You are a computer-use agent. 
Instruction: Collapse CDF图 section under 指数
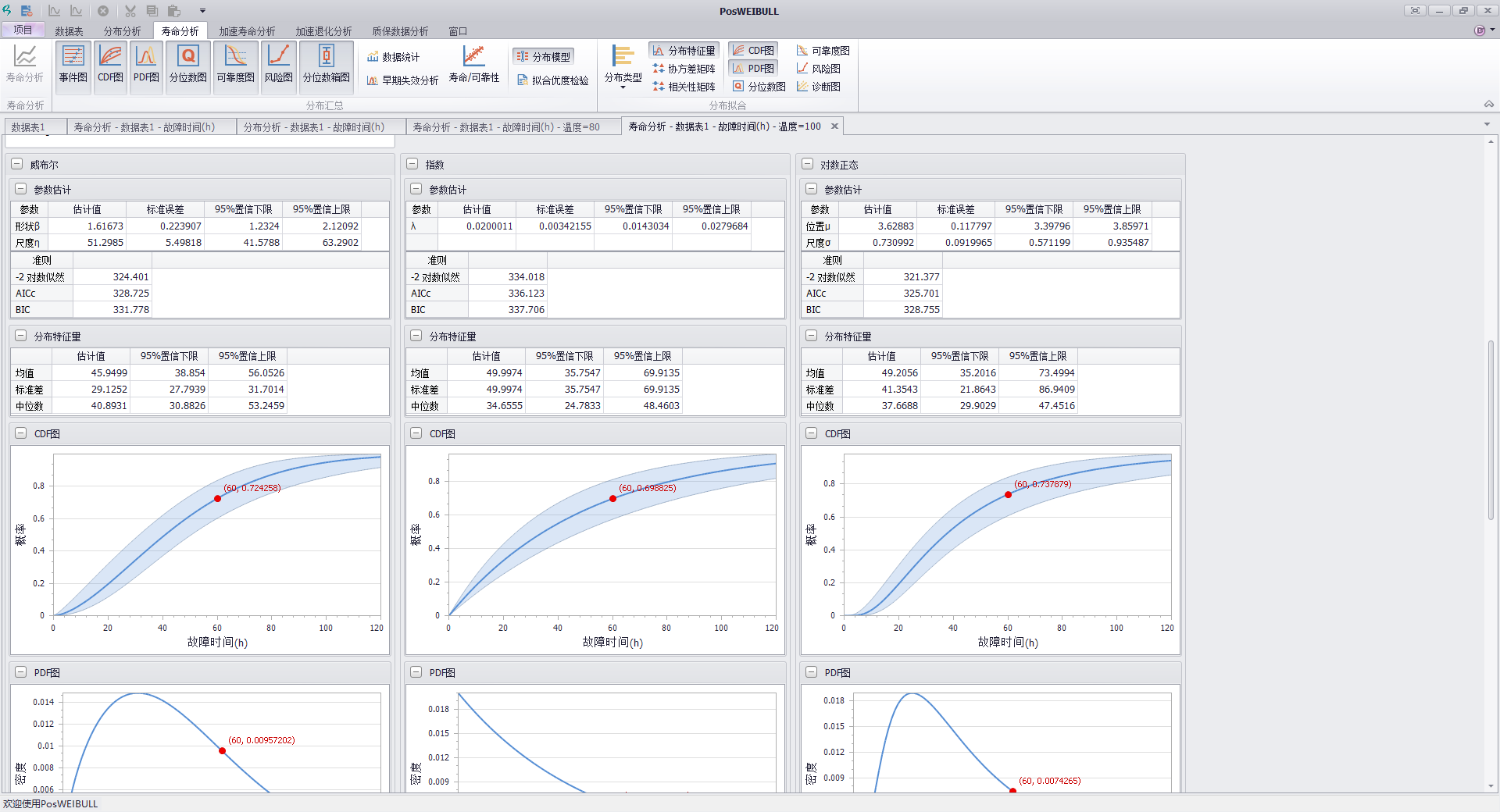(x=416, y=433)
